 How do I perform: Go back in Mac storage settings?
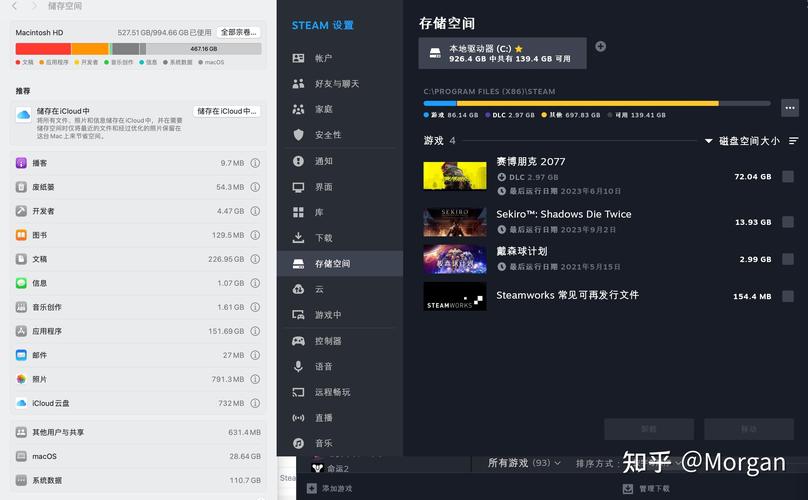pyautogui.click(x=14, y=6)
